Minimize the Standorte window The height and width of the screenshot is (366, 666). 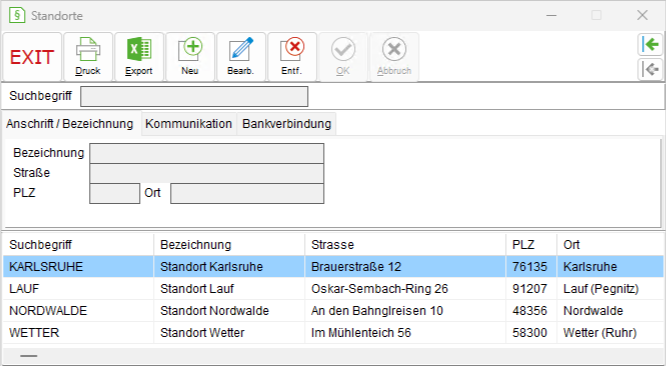pos(551,16)
